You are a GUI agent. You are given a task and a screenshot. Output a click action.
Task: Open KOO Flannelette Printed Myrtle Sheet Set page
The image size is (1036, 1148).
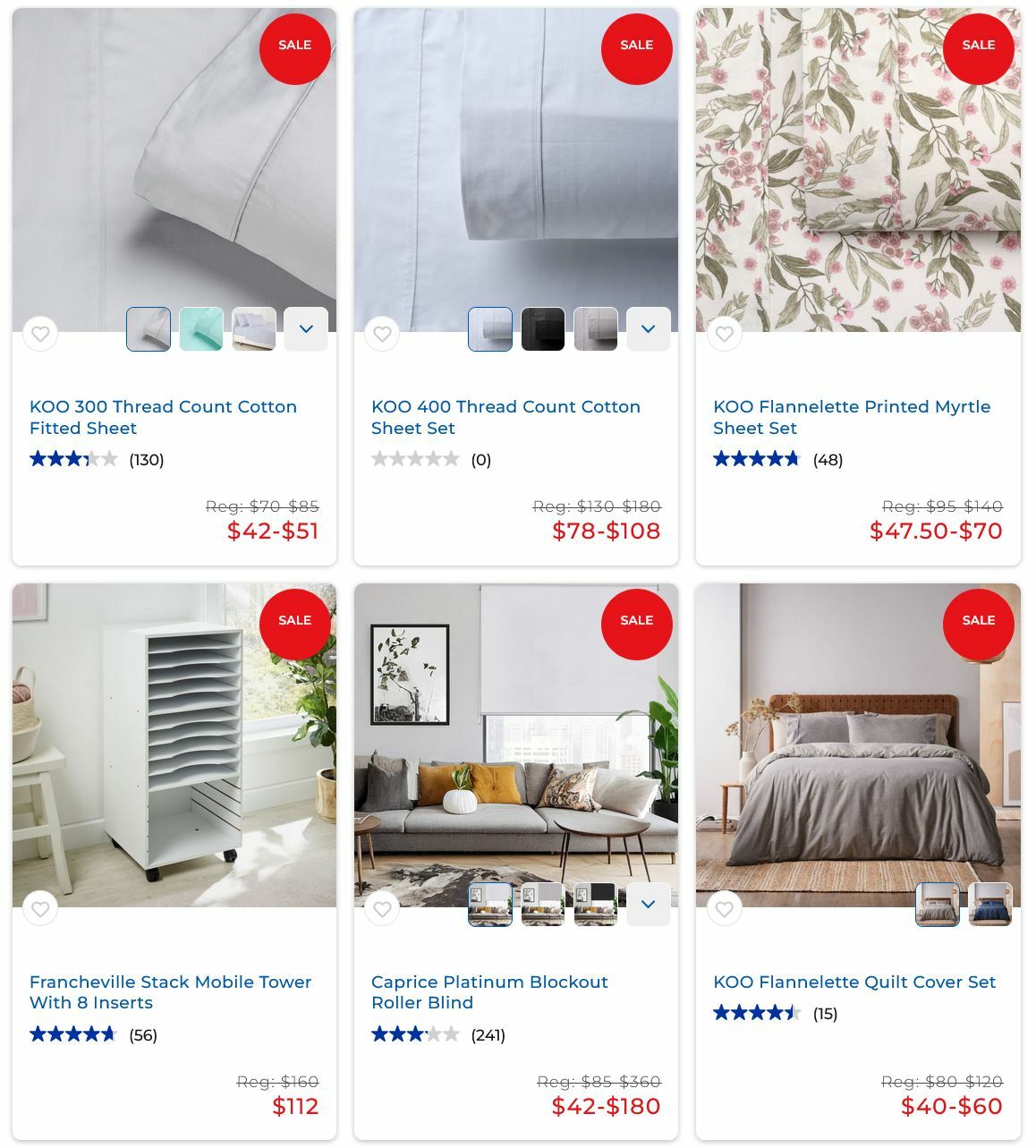tap(852, 417)
